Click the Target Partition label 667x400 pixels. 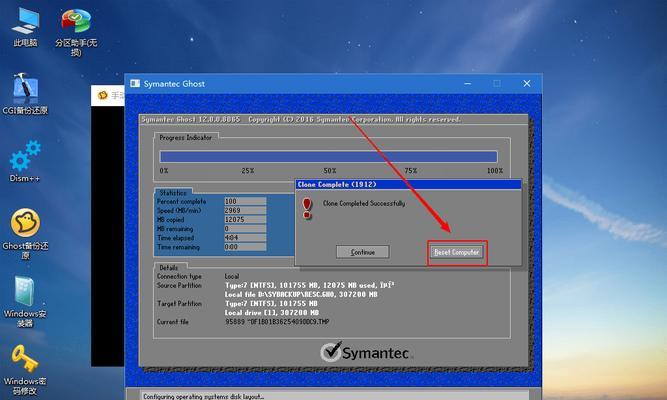click(x=179, y=303)
